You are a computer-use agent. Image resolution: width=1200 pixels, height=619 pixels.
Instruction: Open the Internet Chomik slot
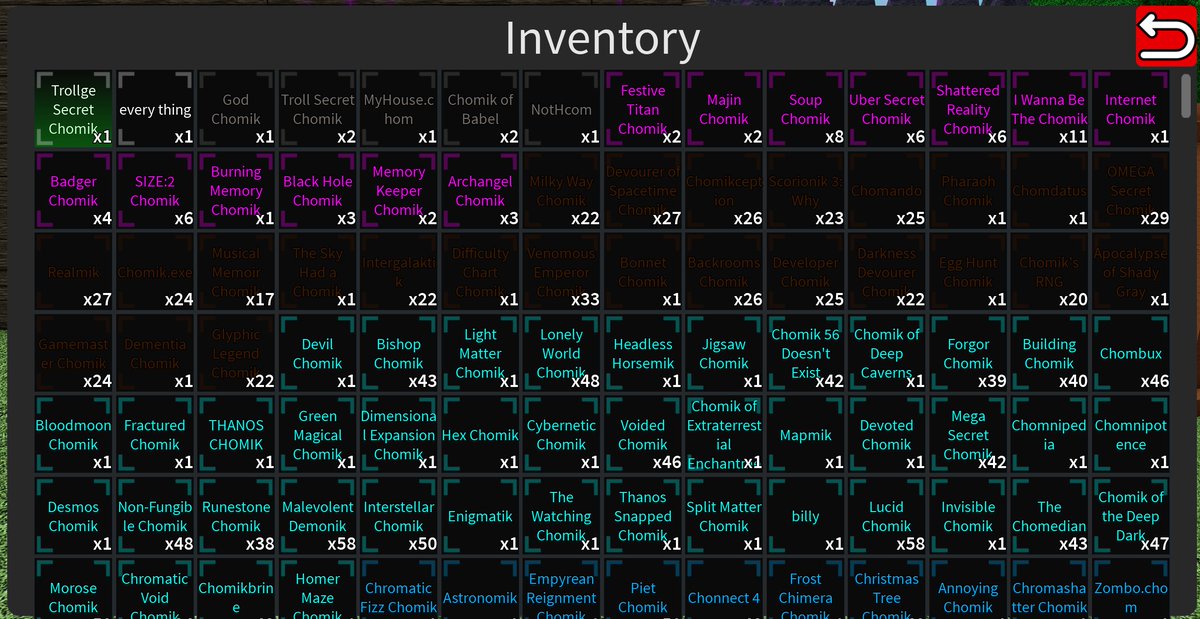tap(1131, 109)
